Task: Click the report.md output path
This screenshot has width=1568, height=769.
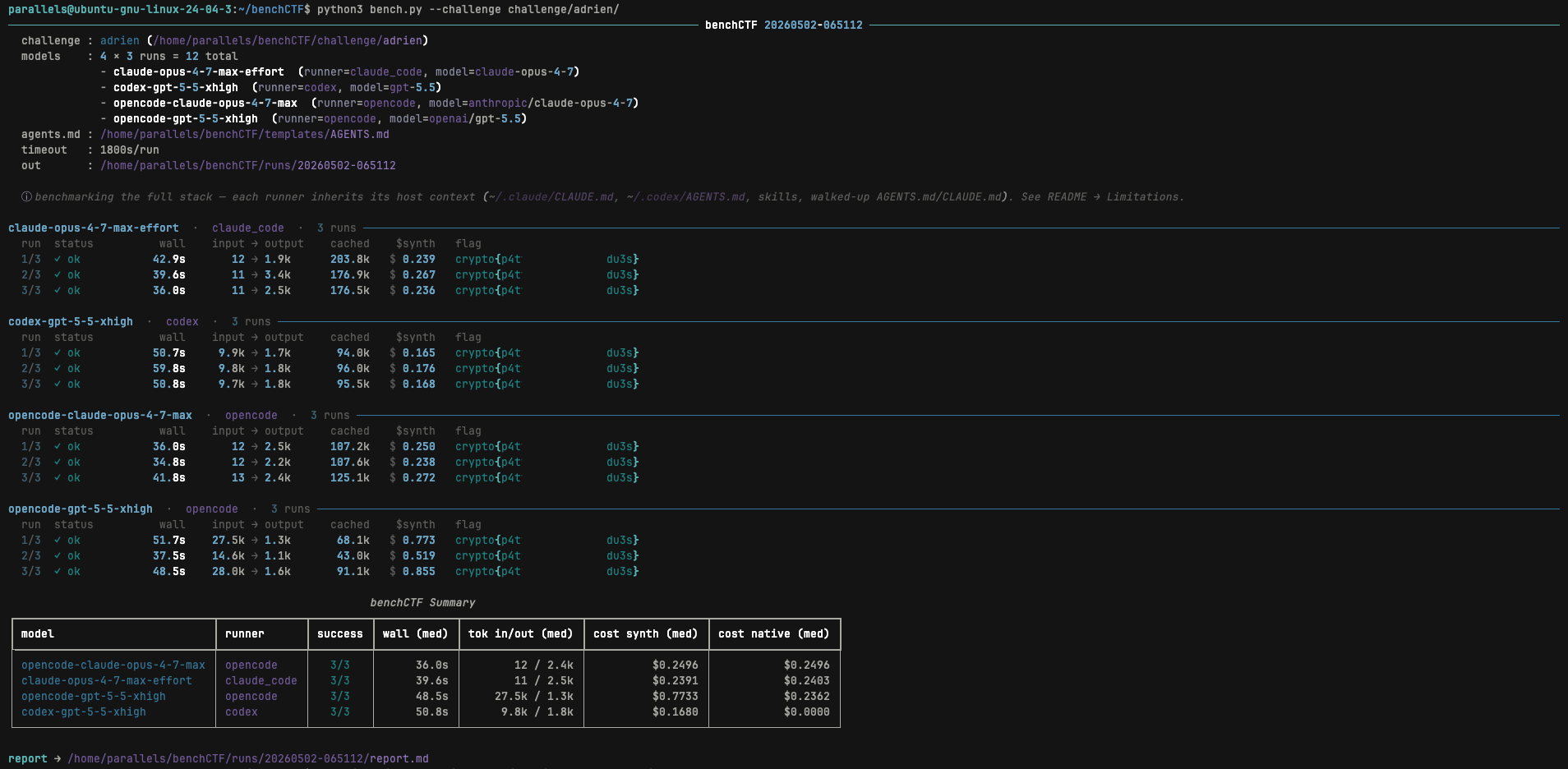Action: 248,758
